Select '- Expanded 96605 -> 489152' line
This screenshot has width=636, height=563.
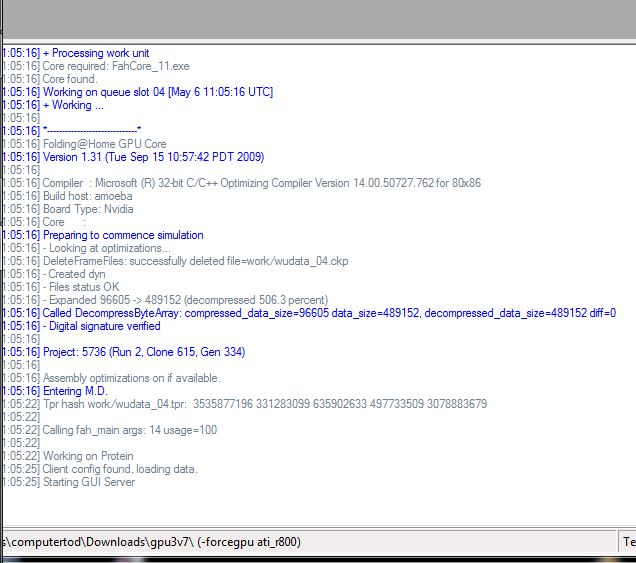165,300
